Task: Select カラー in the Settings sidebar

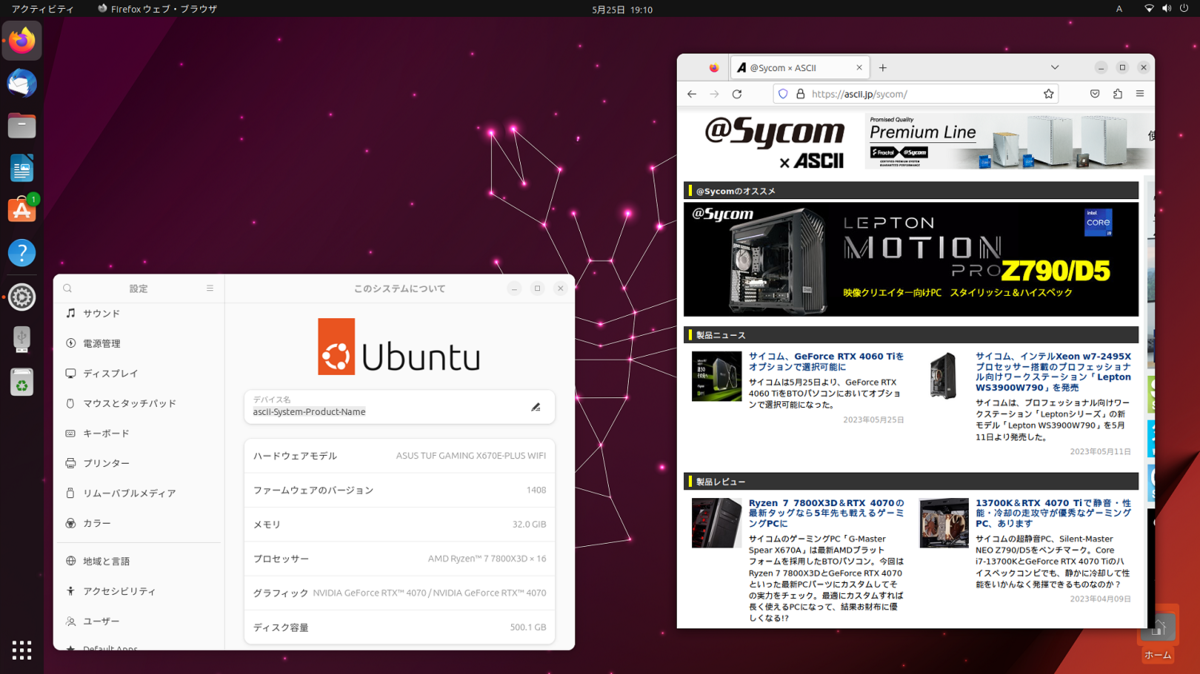Action: point(139,523)
